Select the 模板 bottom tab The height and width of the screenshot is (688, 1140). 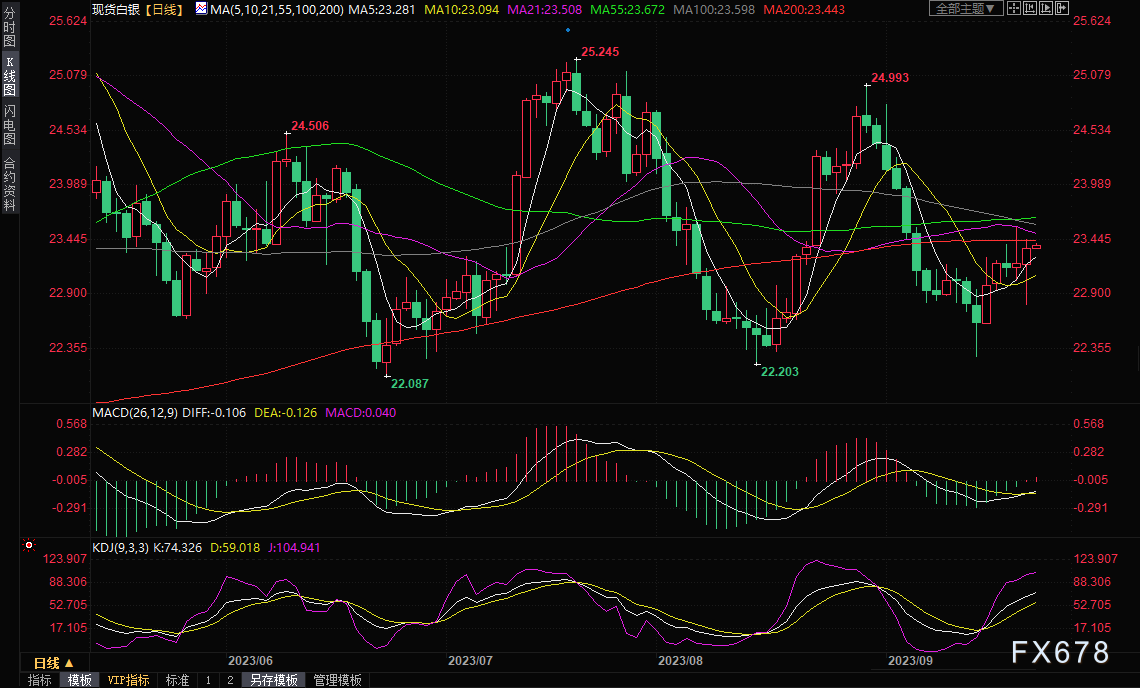[79, 680]
